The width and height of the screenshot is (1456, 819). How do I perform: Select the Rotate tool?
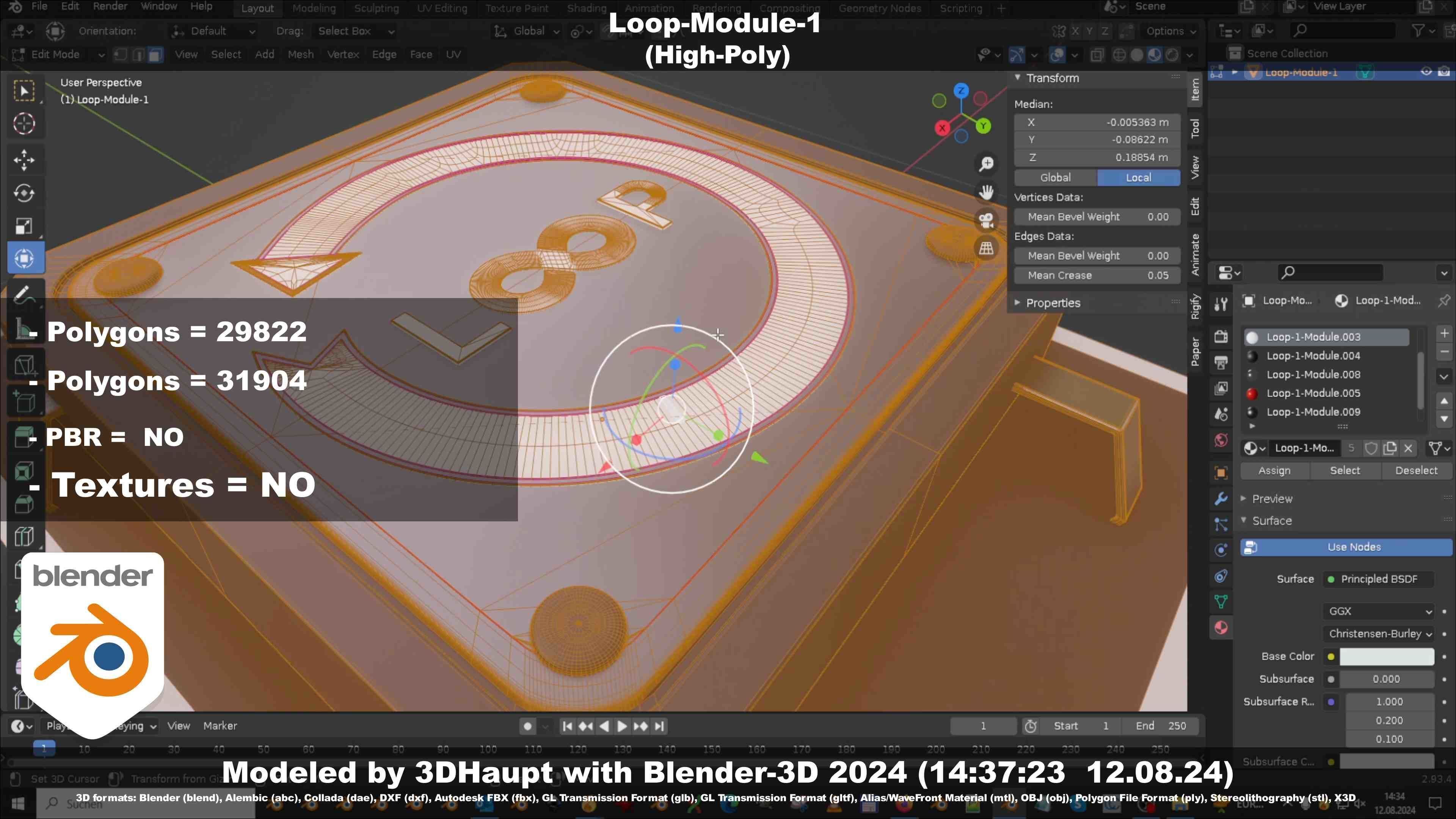[x=24, y=193]
